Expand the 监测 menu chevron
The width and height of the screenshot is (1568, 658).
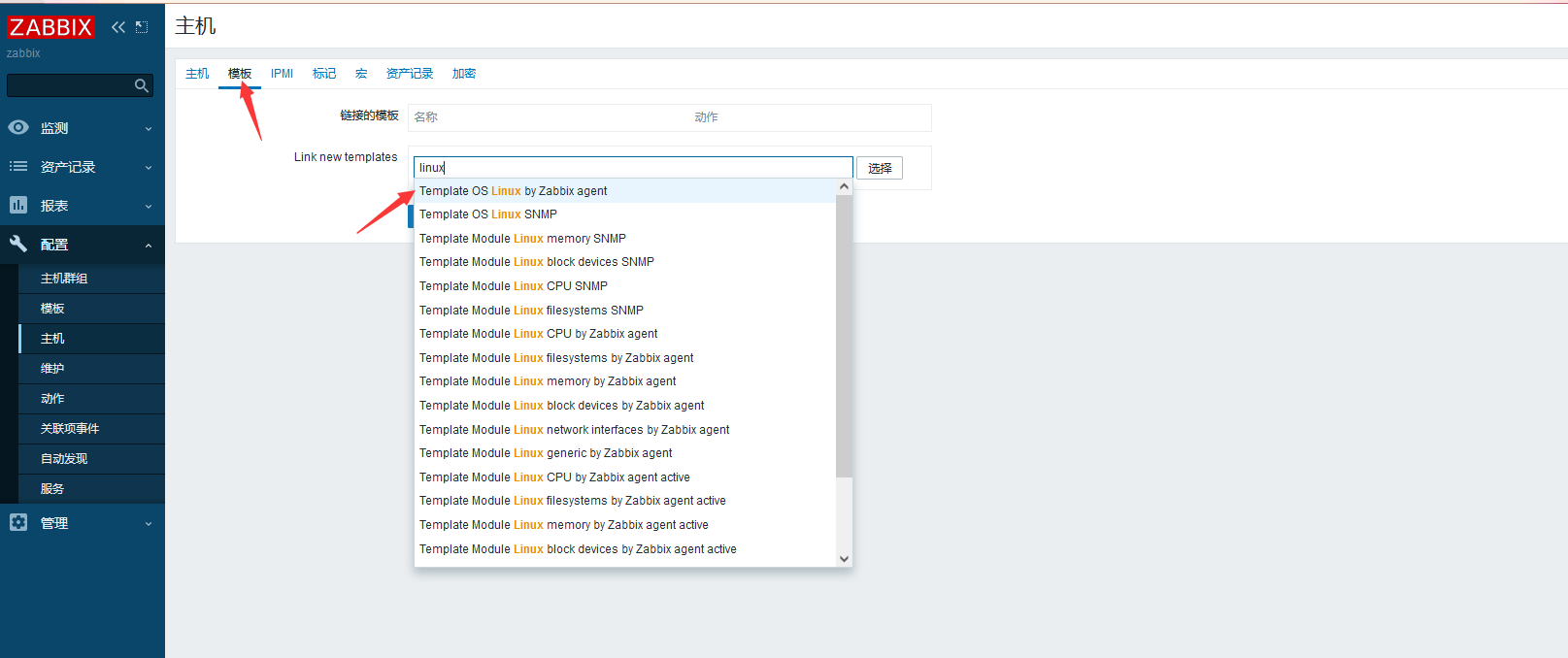[x=149, y=128]
